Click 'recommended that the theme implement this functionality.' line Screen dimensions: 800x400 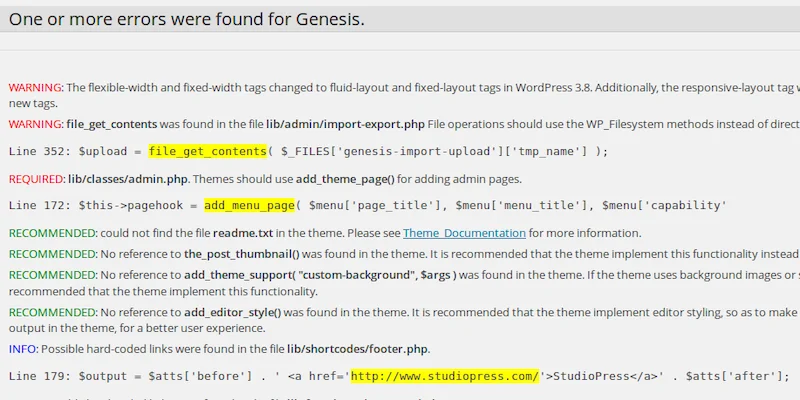[163, 291]
